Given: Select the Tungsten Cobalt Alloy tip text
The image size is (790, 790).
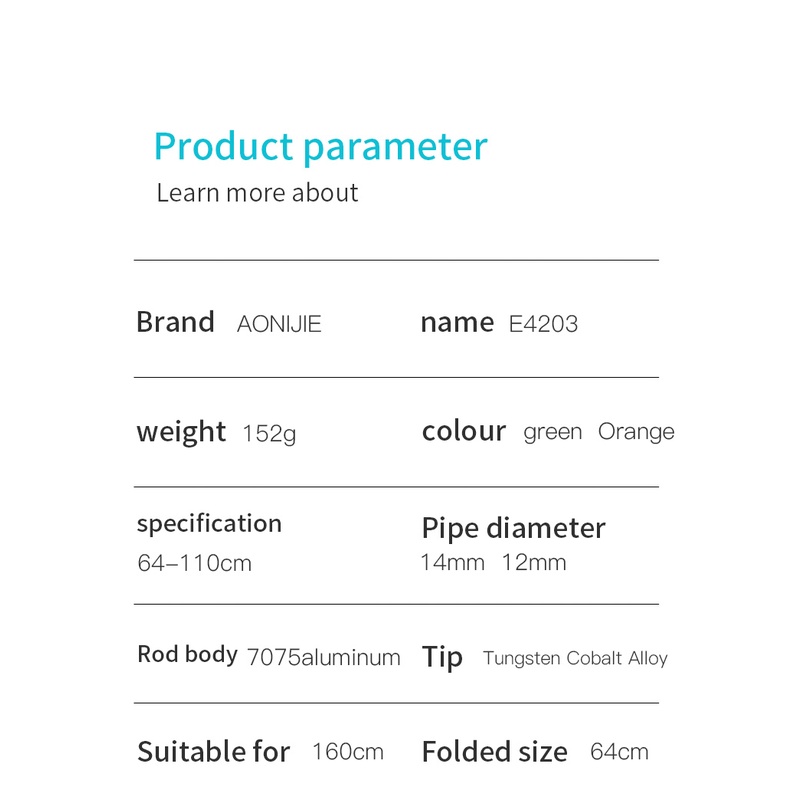Looking at the screenshot, I should pos(575,658).
